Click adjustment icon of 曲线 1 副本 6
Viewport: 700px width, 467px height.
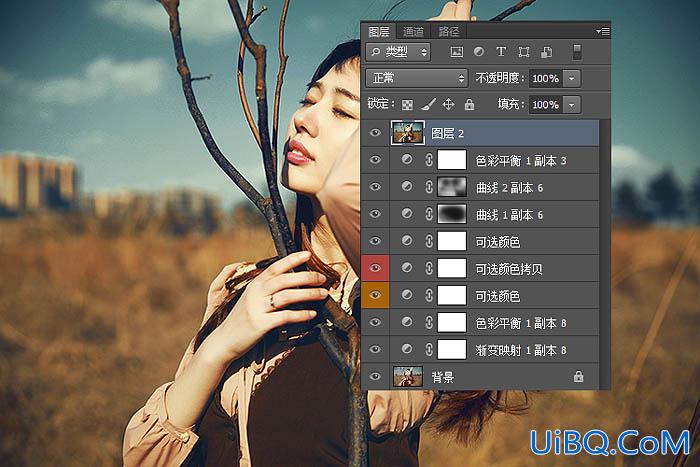pyautogui.click(x=407, y=214)
